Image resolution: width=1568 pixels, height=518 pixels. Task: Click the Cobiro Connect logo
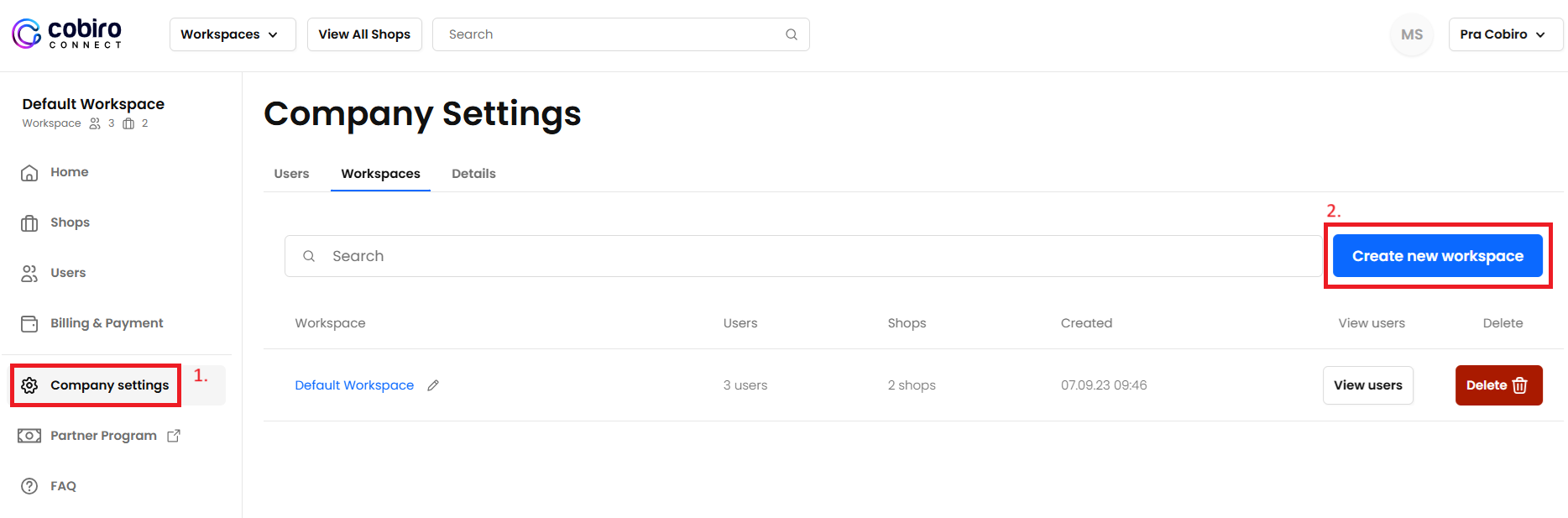(67, 34)
